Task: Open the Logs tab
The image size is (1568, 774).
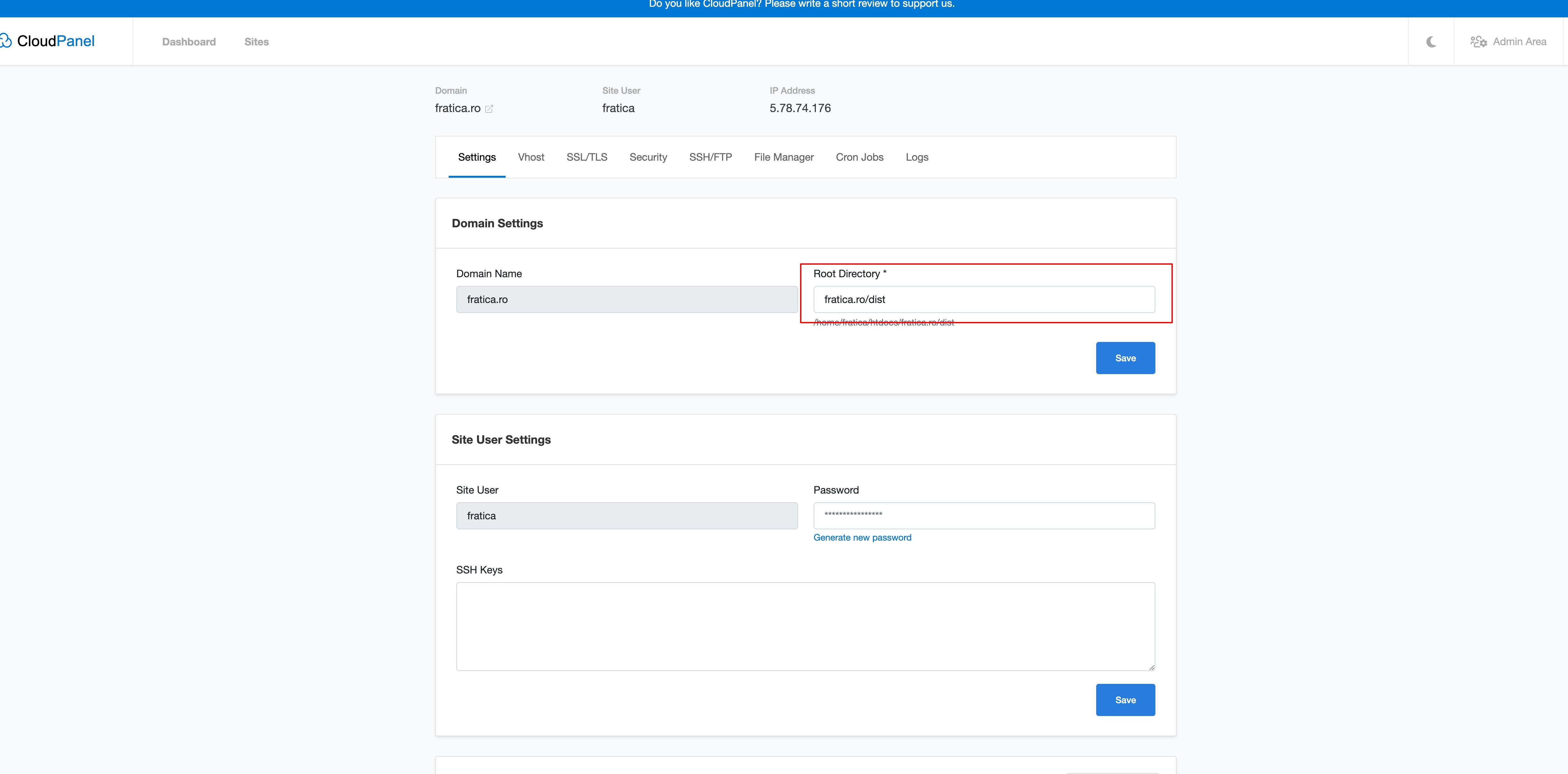Action: pyautogui.click(x=917, y=157)
